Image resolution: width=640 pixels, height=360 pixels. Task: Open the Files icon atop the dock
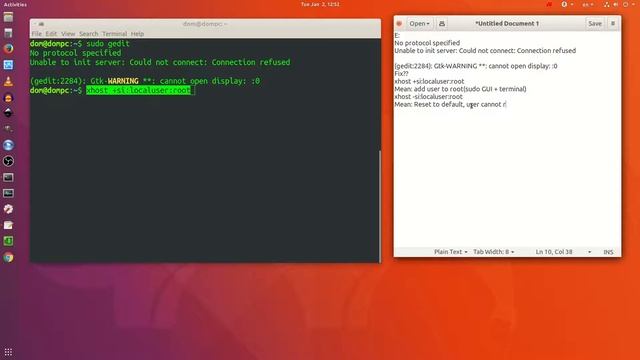point(8,17)
